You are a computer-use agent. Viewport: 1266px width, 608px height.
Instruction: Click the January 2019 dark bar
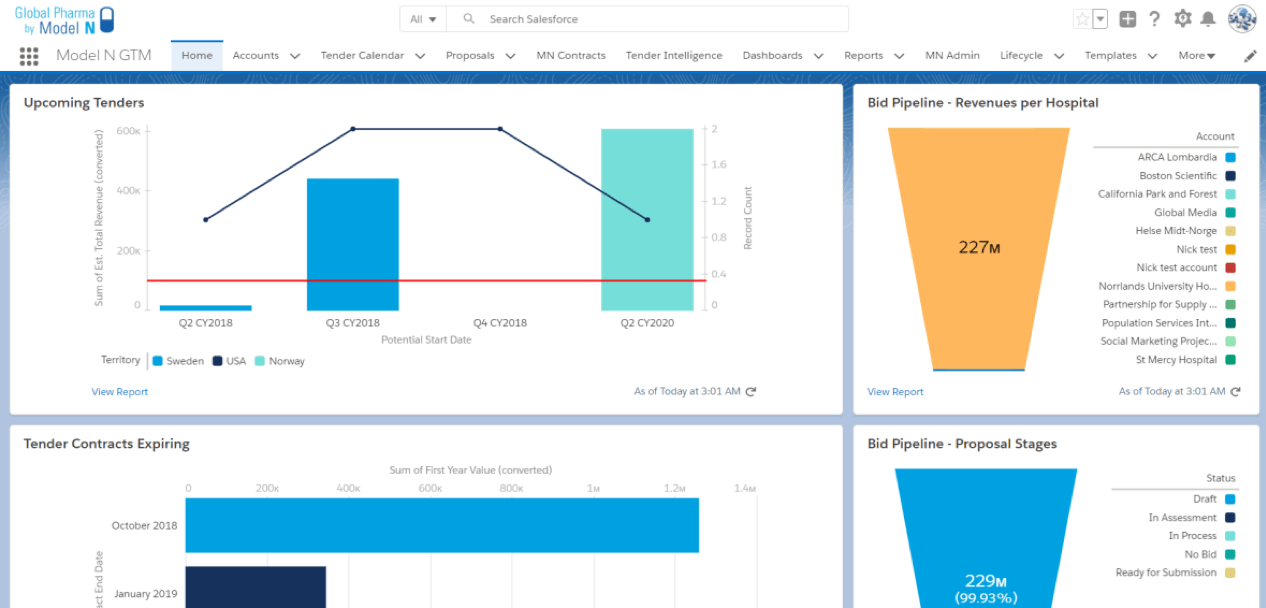256,587
